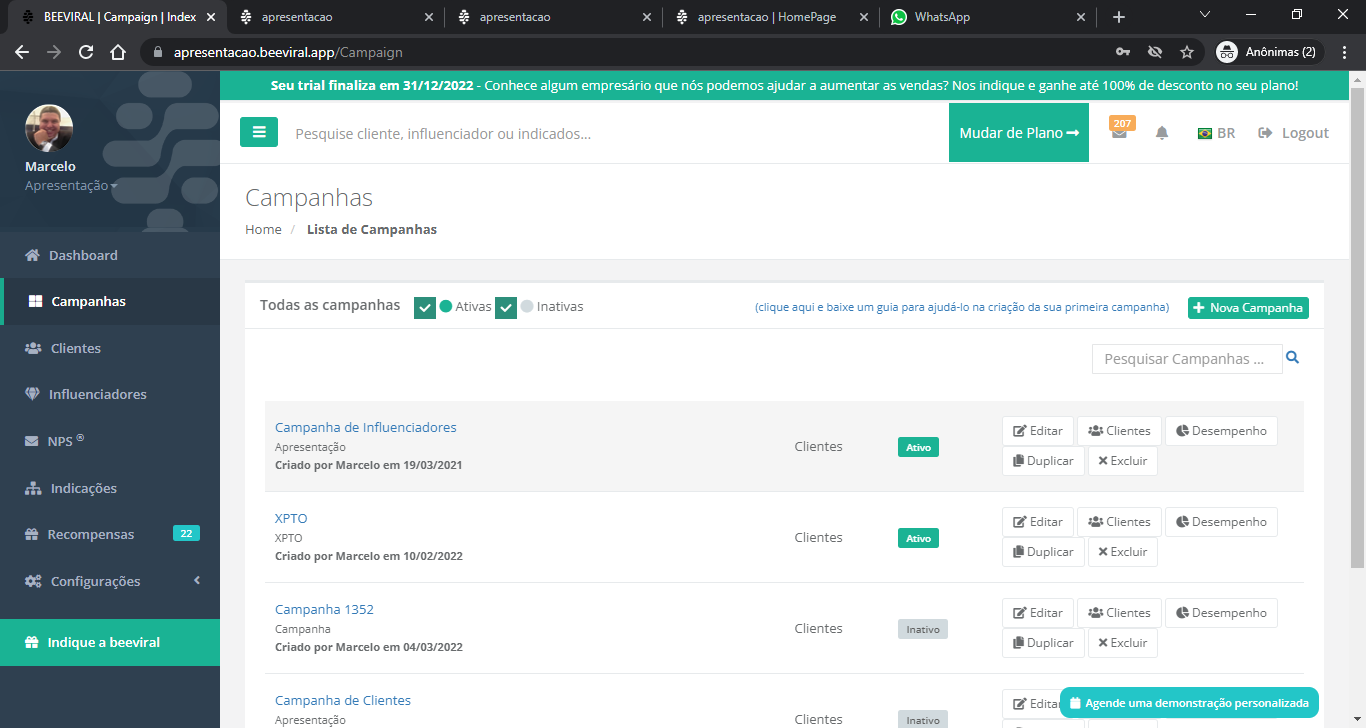Click the Ativo badge of XPTO

pyautogui.click(x=918, y=538)
